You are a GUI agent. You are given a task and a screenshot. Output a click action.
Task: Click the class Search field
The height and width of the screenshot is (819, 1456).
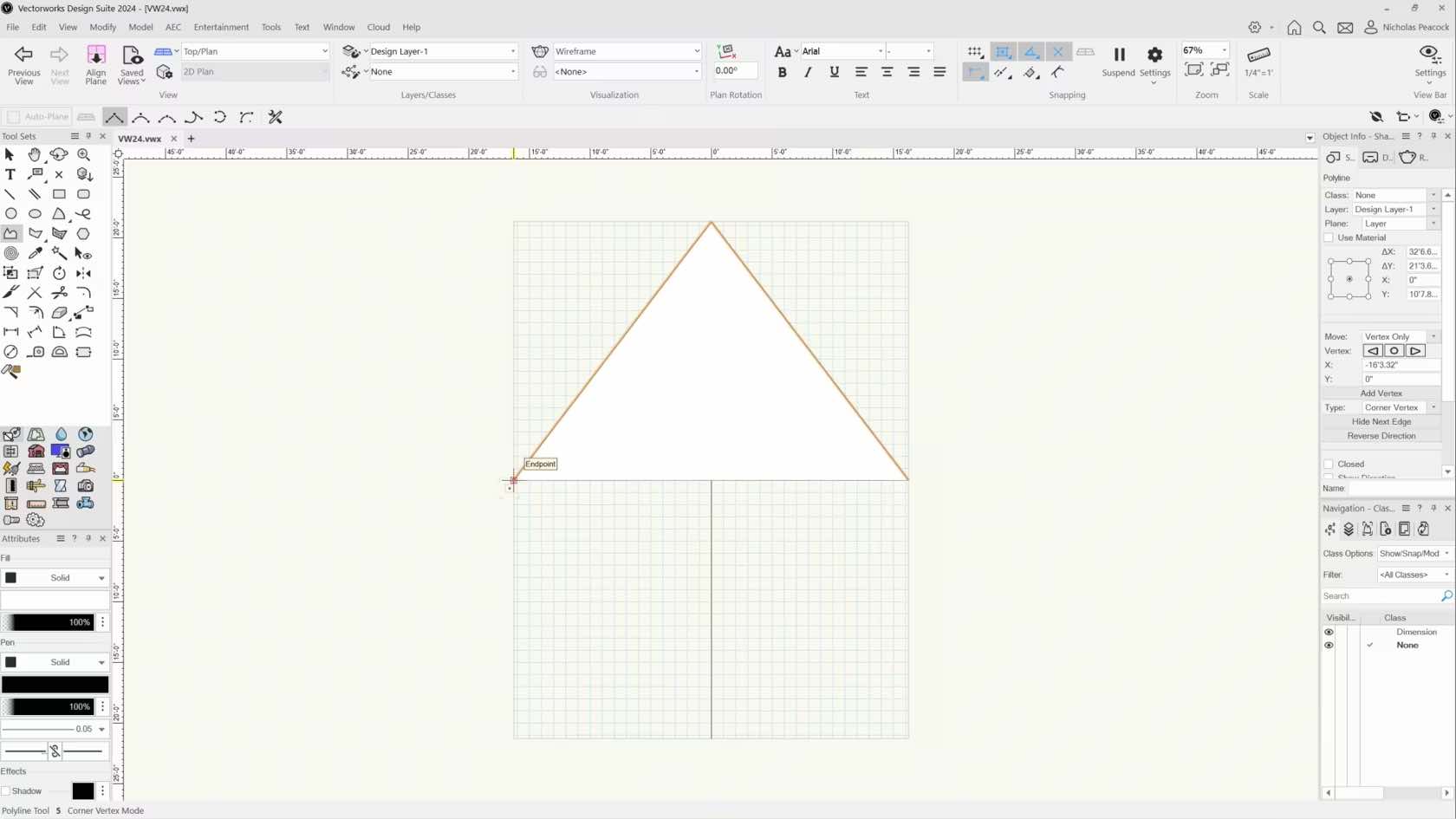[x=1381, y=596]
